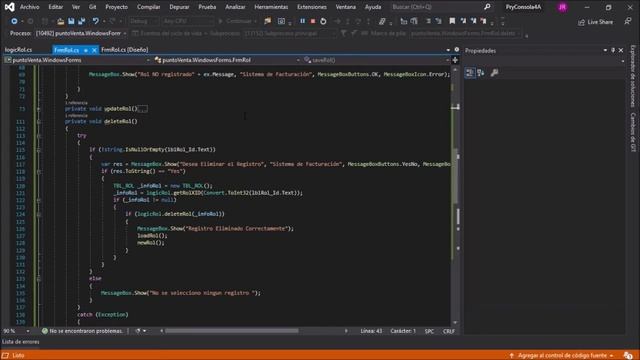Show categorized view in Propiedades
Screen dimensions: 640x360
click(x=470, y=73)
